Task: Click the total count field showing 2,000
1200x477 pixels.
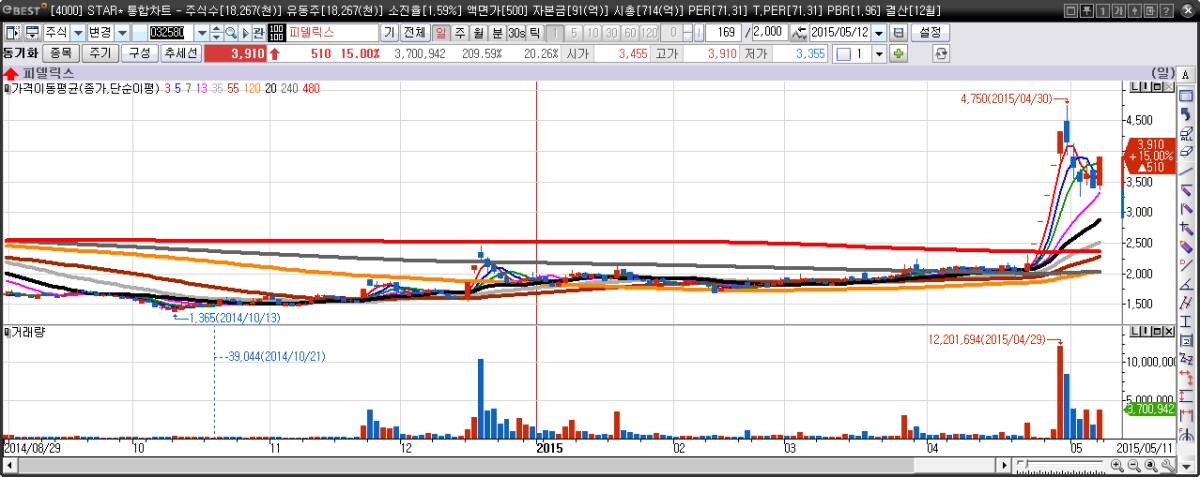Action: point(770,33)
